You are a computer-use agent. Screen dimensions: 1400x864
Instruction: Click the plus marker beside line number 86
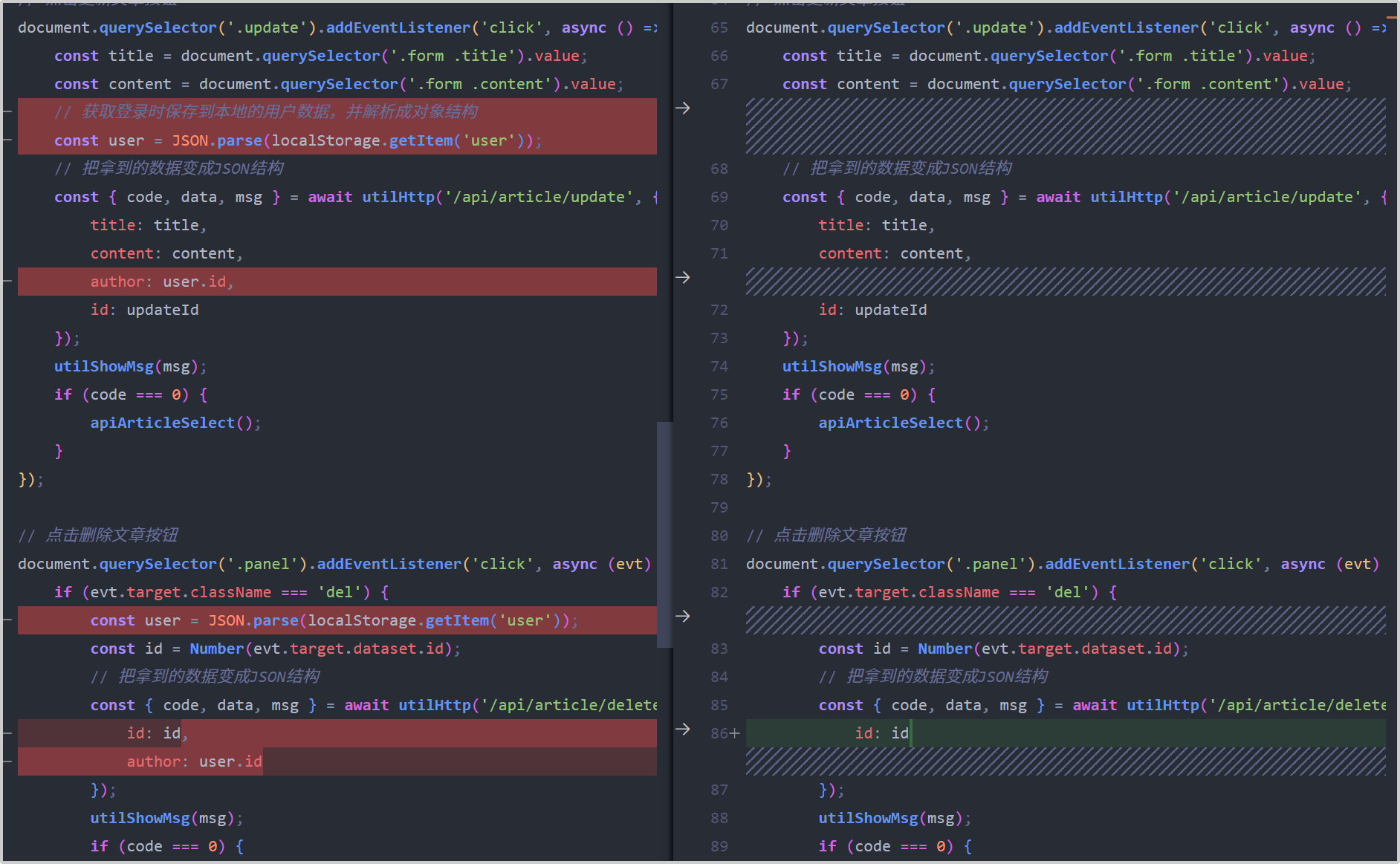(735, 734)
